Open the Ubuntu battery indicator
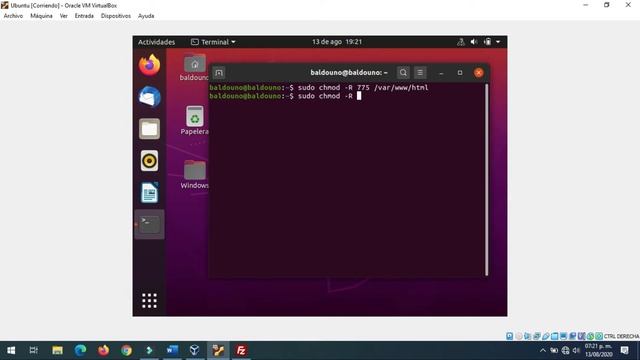The width and height of the screenshot is (640, 360). click(x=487, y=42)
